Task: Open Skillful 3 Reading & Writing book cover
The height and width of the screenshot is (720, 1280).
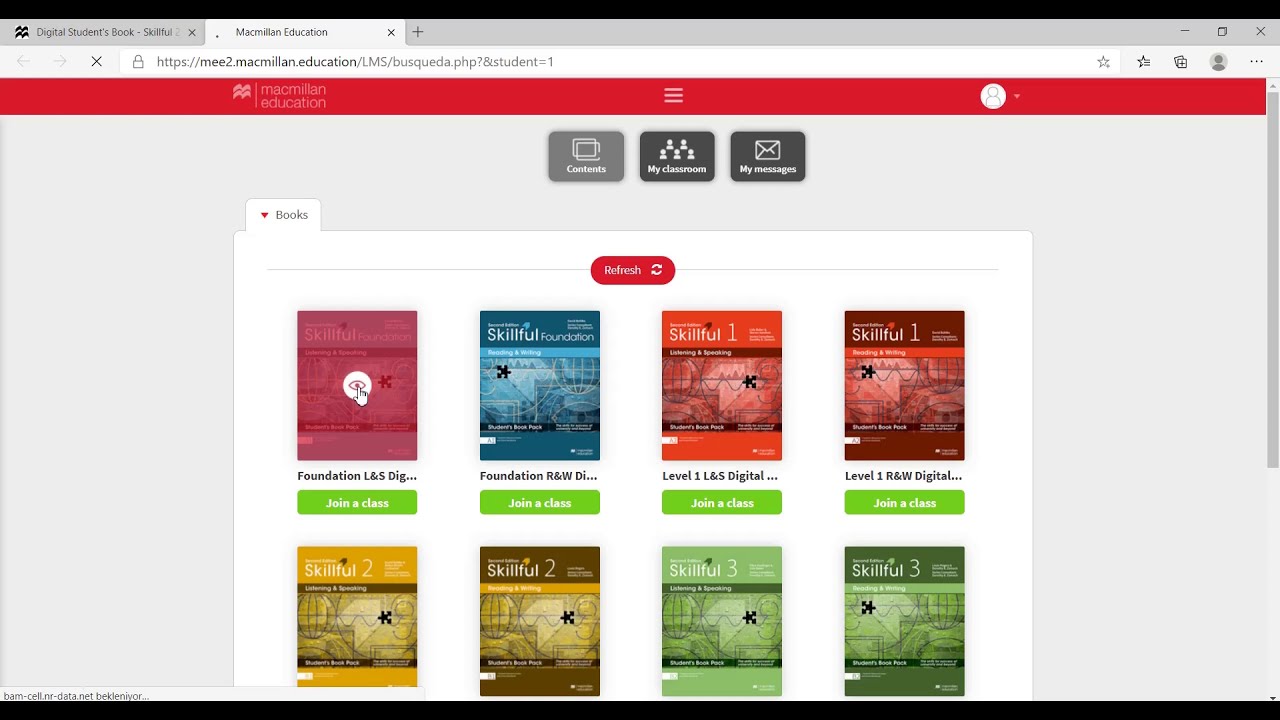Action: pos(905,621)
